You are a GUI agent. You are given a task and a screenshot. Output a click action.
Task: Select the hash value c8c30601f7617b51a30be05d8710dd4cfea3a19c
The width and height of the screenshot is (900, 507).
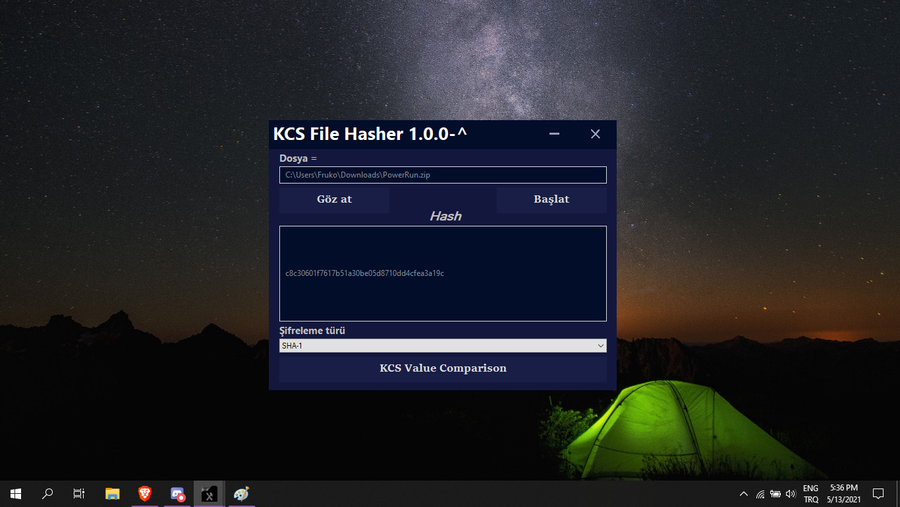[364, 273]
